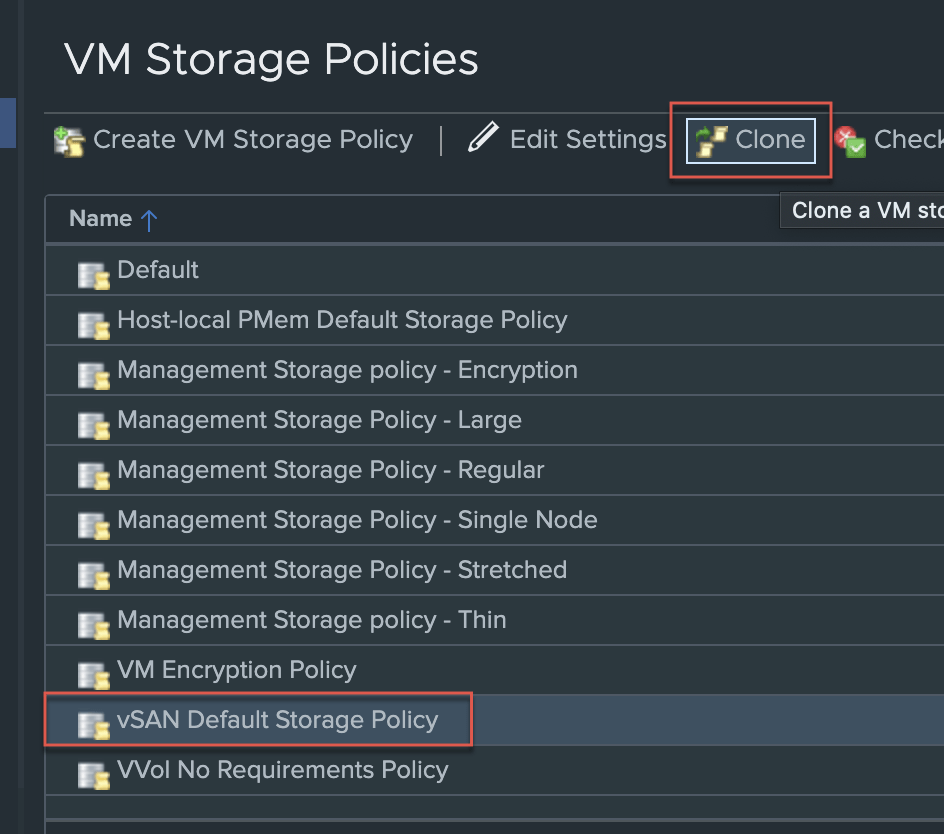Select Management Storage Policy - Stretched row
This screenshot has width=944, height=834.
[x=342, y=570]
